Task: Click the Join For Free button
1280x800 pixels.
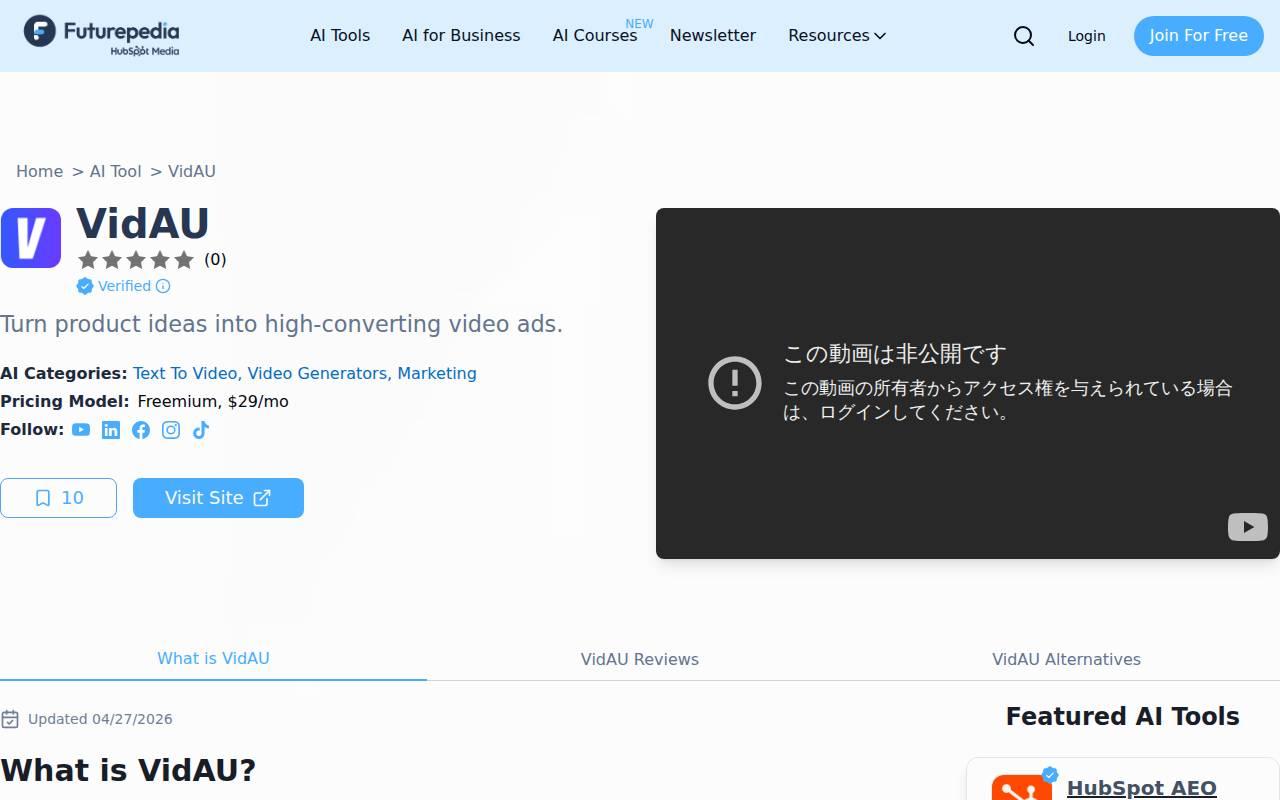Action: pos(1198,35)
